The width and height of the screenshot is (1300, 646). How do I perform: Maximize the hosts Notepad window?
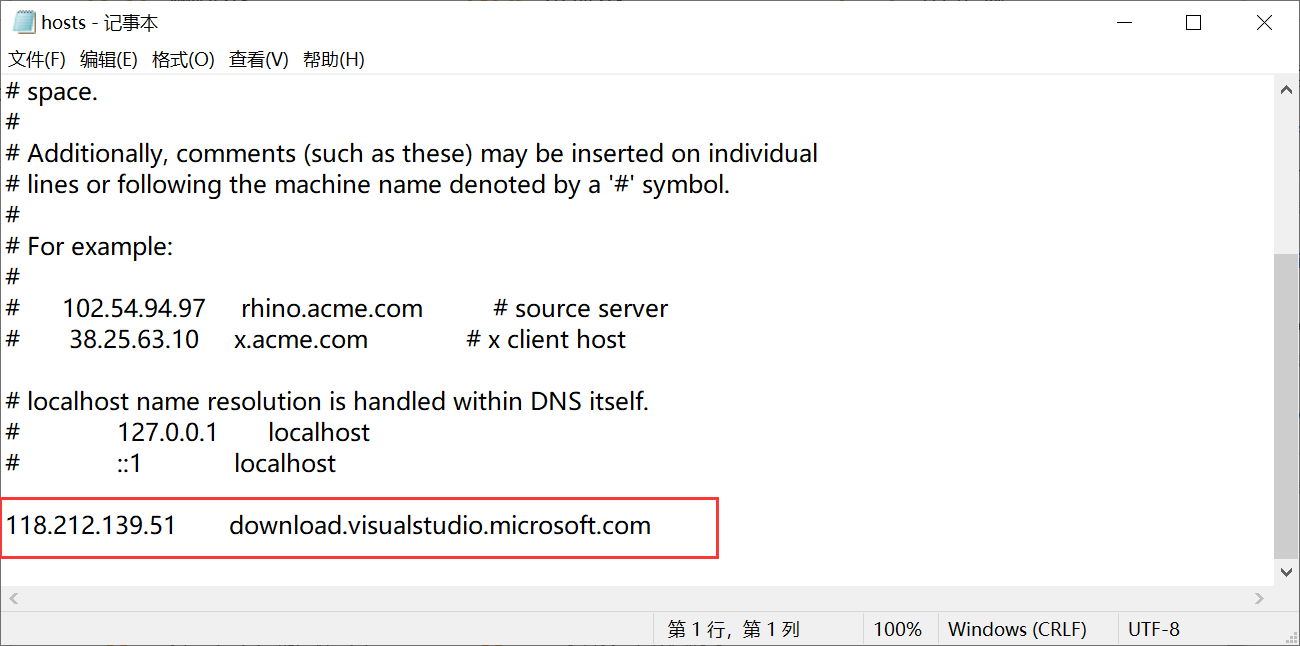(x=1193, y=22)
